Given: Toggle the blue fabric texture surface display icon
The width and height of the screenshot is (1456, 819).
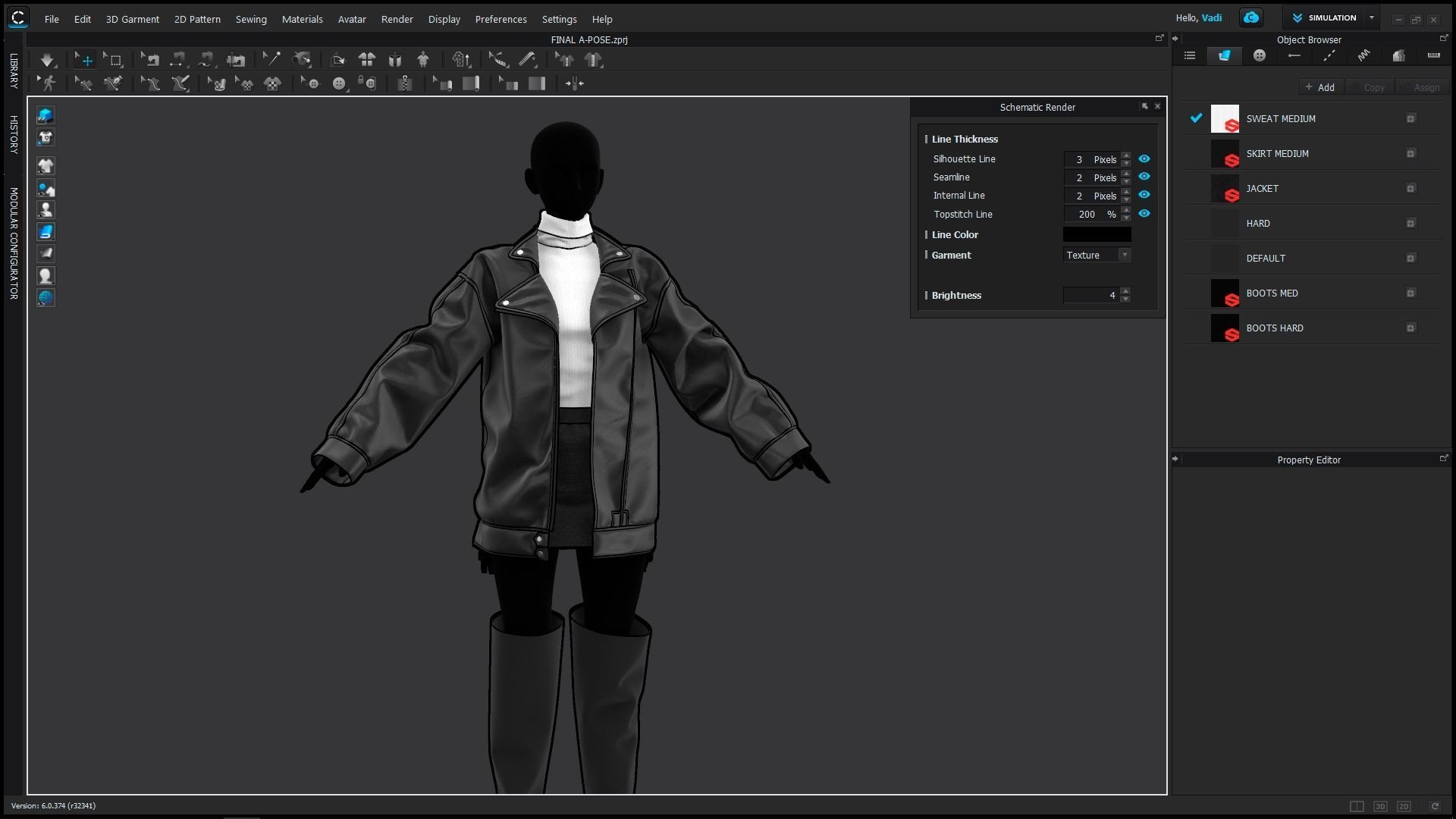Looking at the screenshot, I should click(45, 232).
